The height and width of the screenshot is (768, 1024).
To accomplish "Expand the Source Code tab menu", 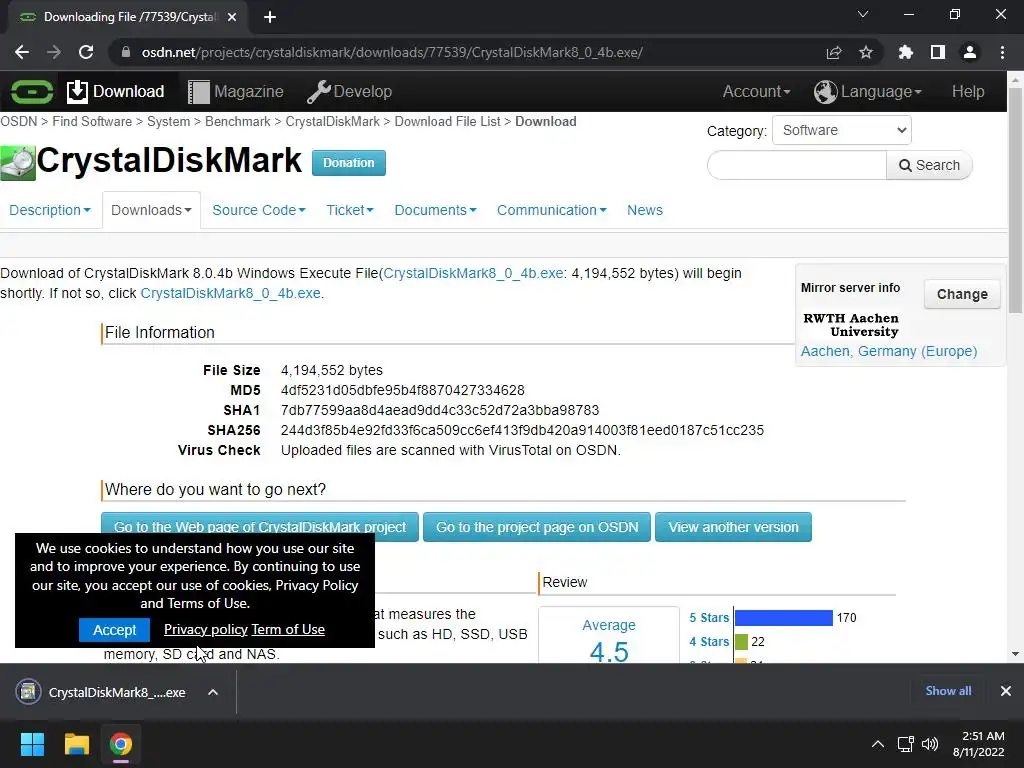I will click(x=259, y=210).
